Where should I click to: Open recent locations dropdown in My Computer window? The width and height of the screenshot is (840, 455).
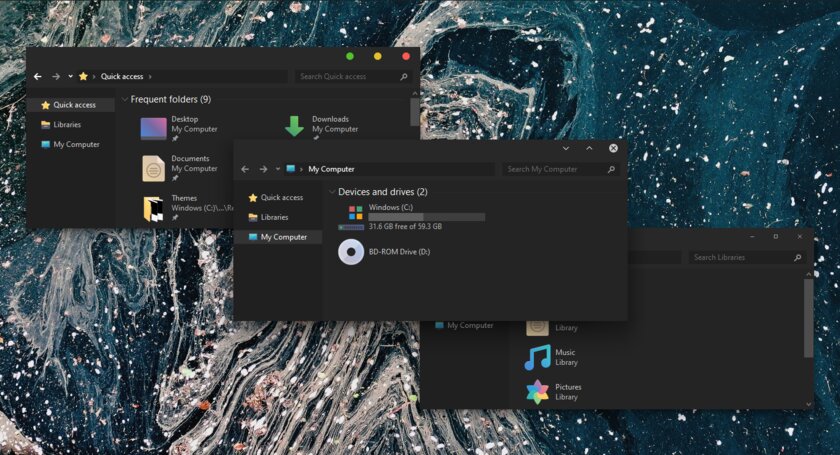(277, 169)
